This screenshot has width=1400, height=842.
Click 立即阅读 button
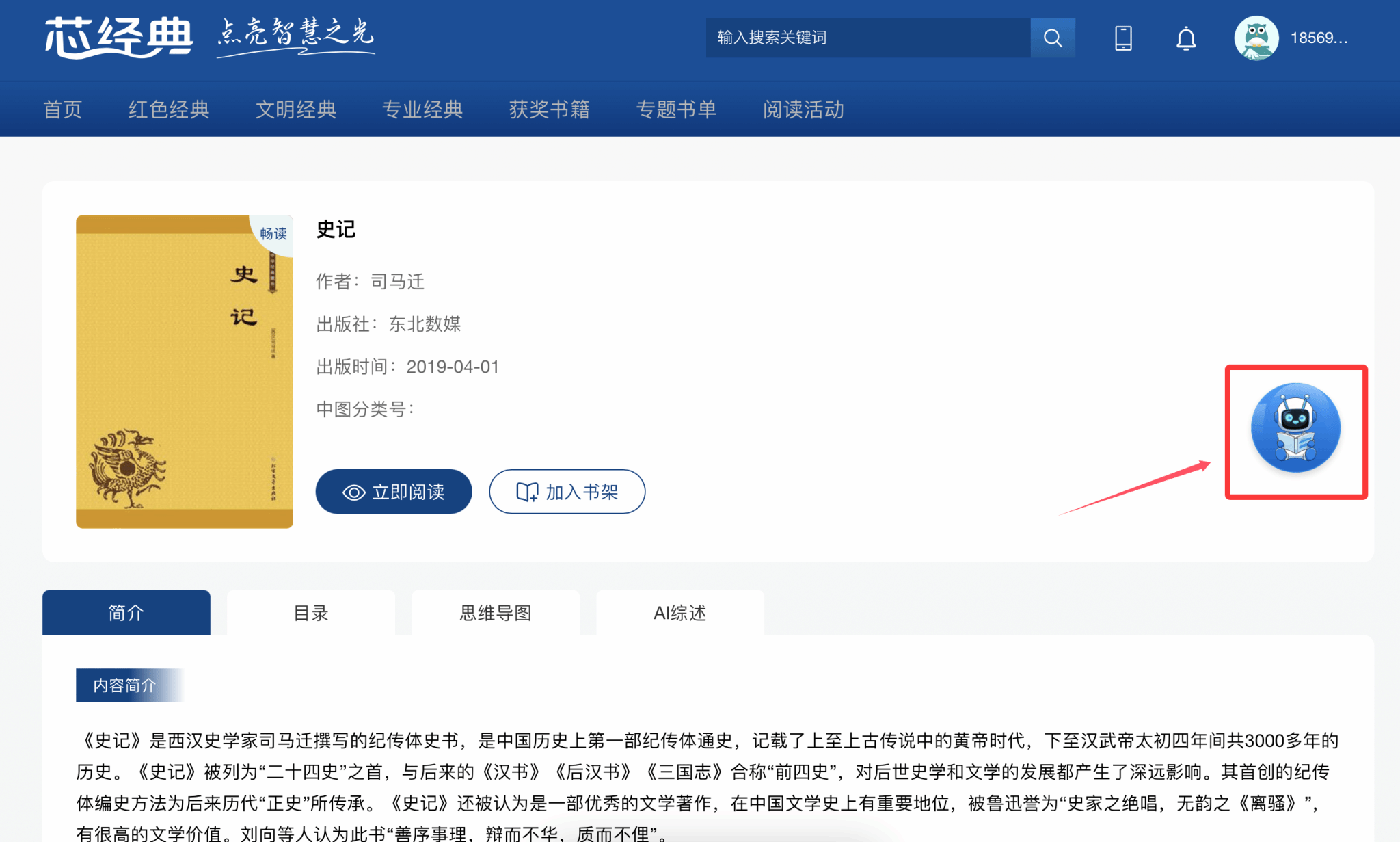coord(394,492)
